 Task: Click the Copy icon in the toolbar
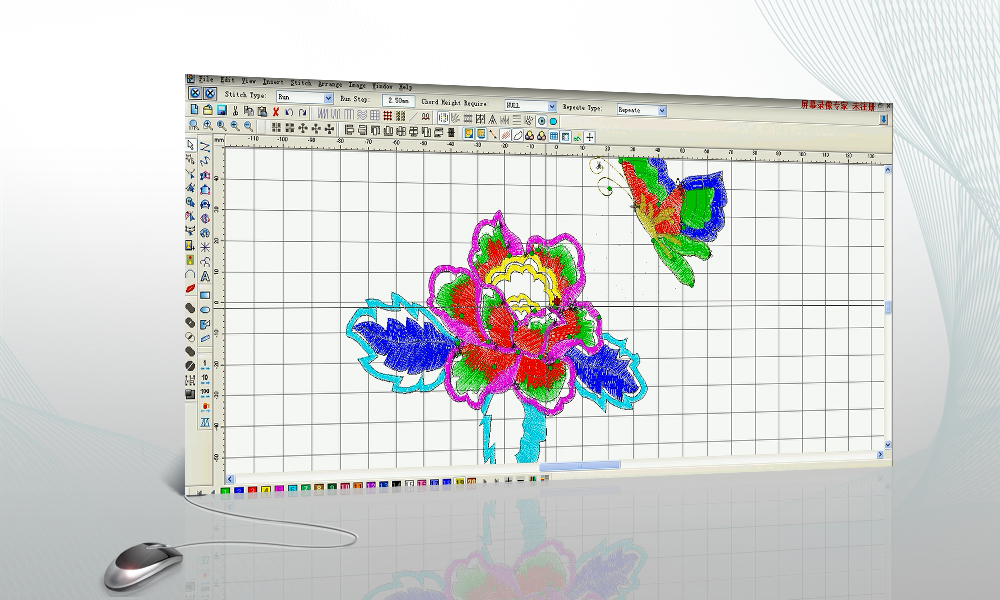pyautogui.click(x=249, y=111)
